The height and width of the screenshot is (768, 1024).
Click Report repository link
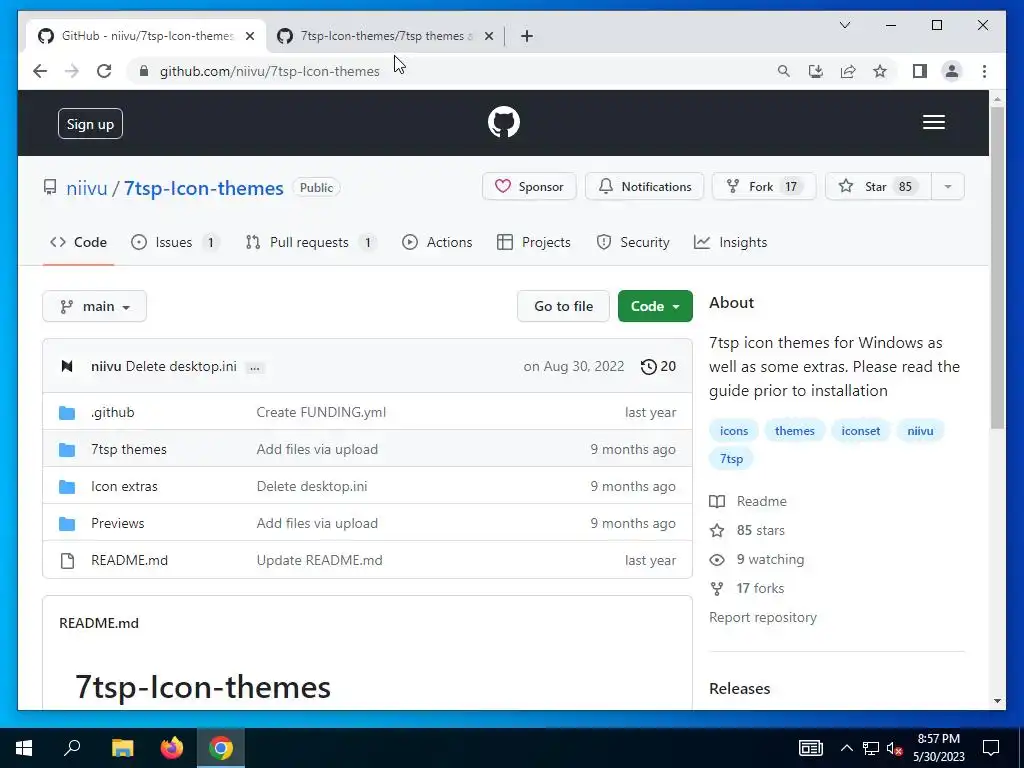(763, 618)
